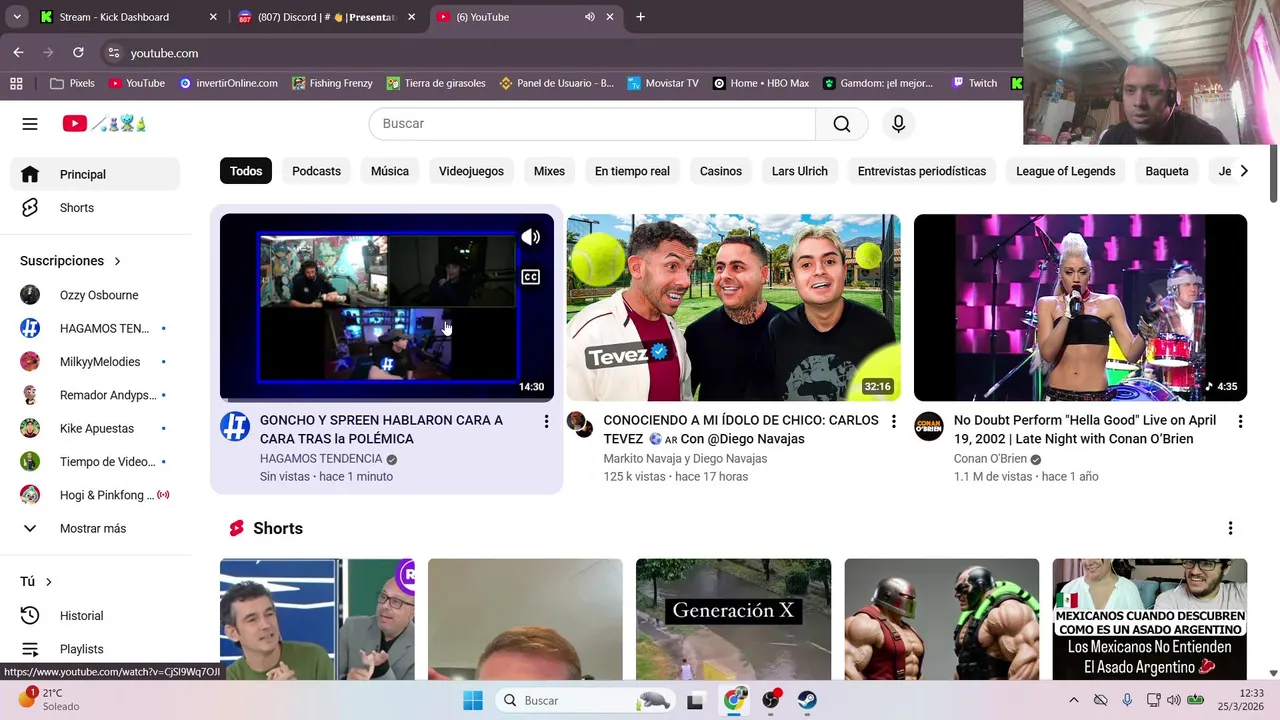Open the Shorts shelf options menu

pyautogui.click(x=1230, y=528)
